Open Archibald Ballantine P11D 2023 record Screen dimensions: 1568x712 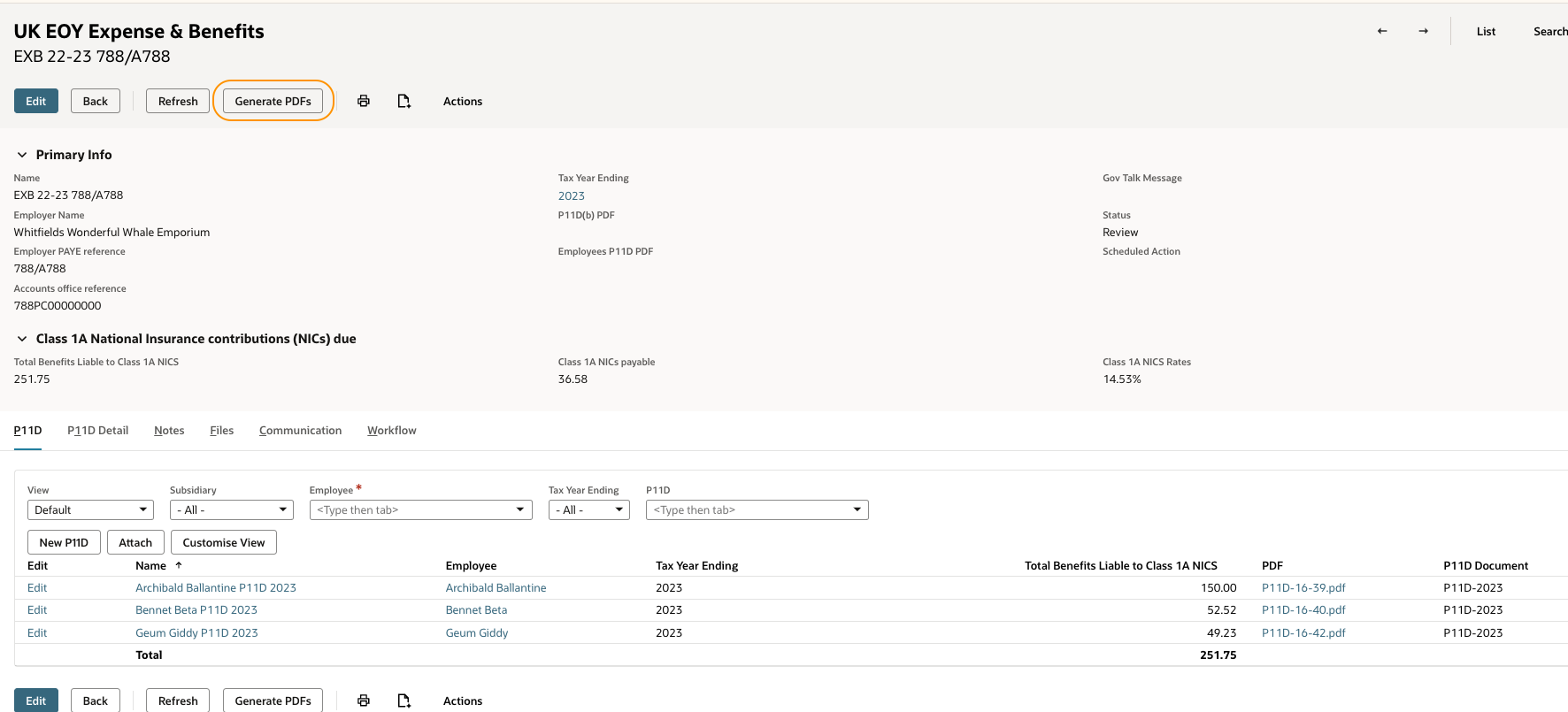(216, 588)
